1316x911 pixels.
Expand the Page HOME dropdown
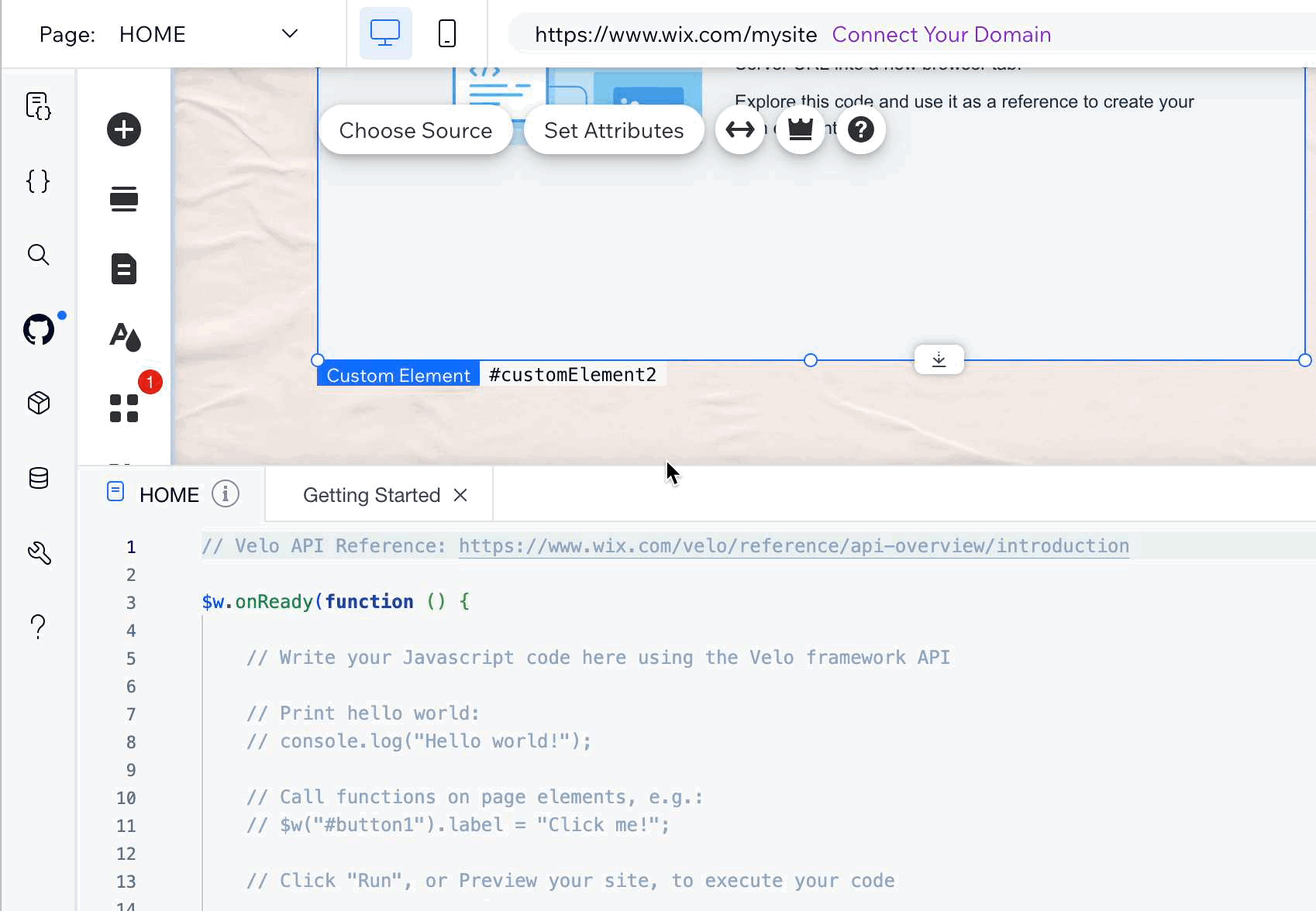(289, 34)
